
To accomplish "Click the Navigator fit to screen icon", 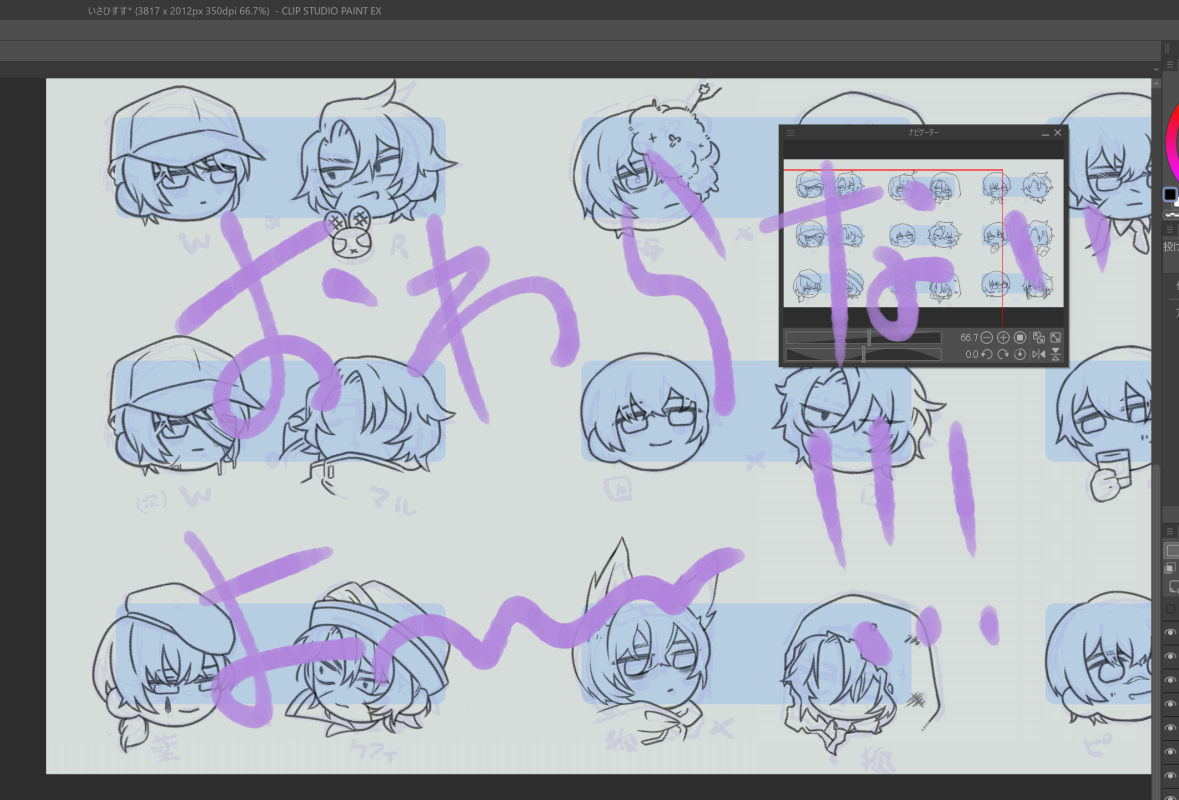I will [x=1038, y=338].
